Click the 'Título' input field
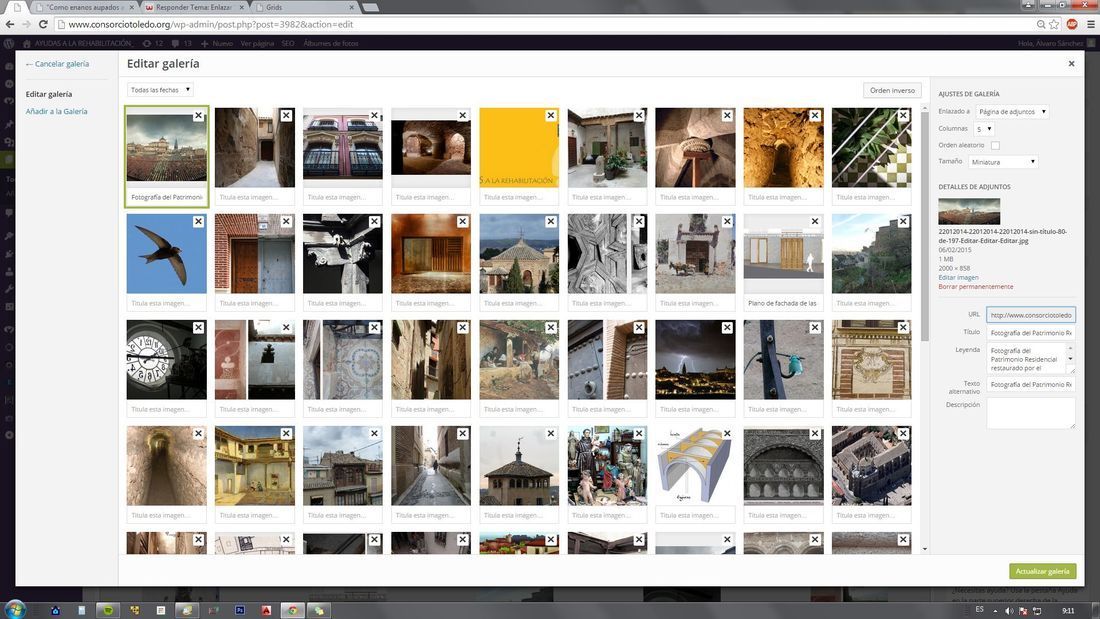Image resolution: width=1100 pixels, height=619 pixels. (1031, 333)
